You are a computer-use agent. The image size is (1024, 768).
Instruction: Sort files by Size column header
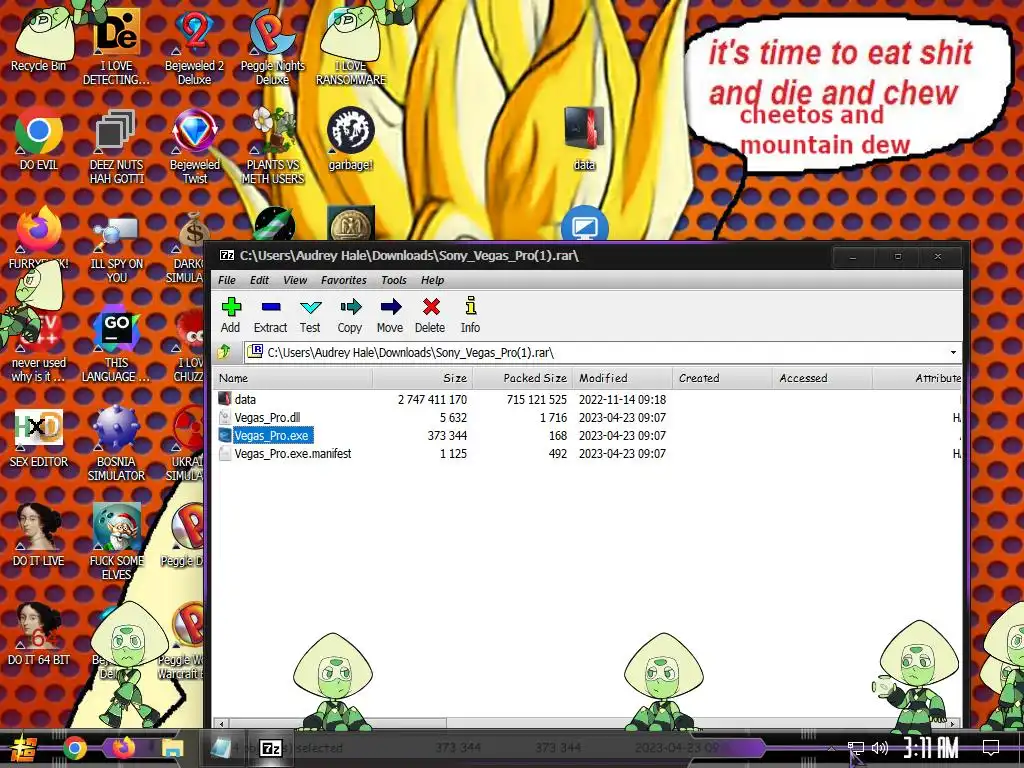pos(423,378)
